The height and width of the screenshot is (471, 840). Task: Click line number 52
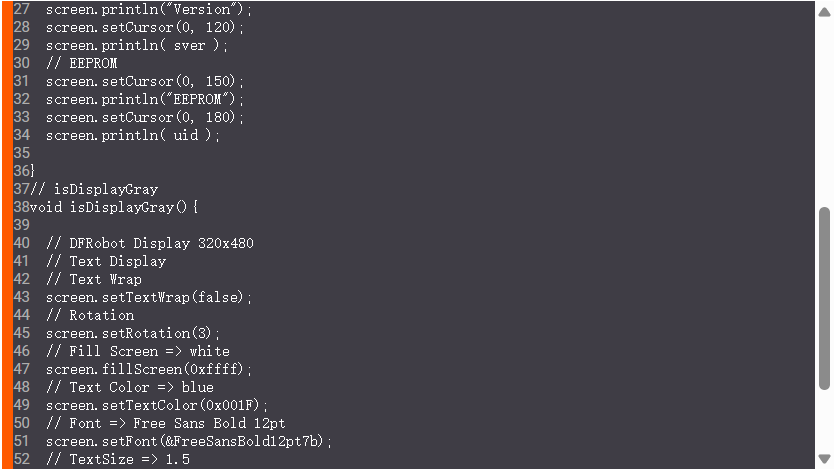click(x=21, y=459)
